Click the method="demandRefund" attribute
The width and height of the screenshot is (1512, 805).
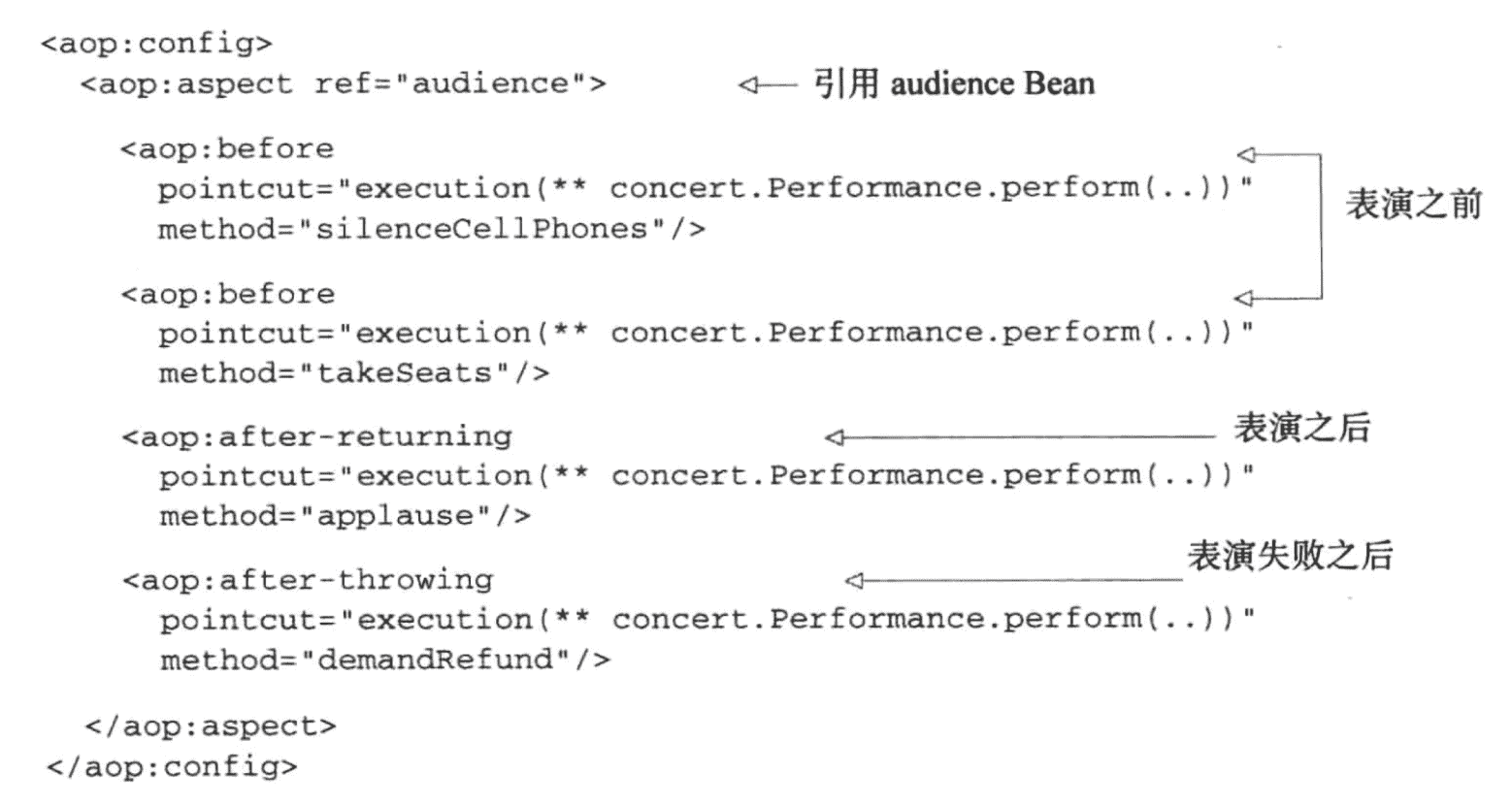pos(385,660)
